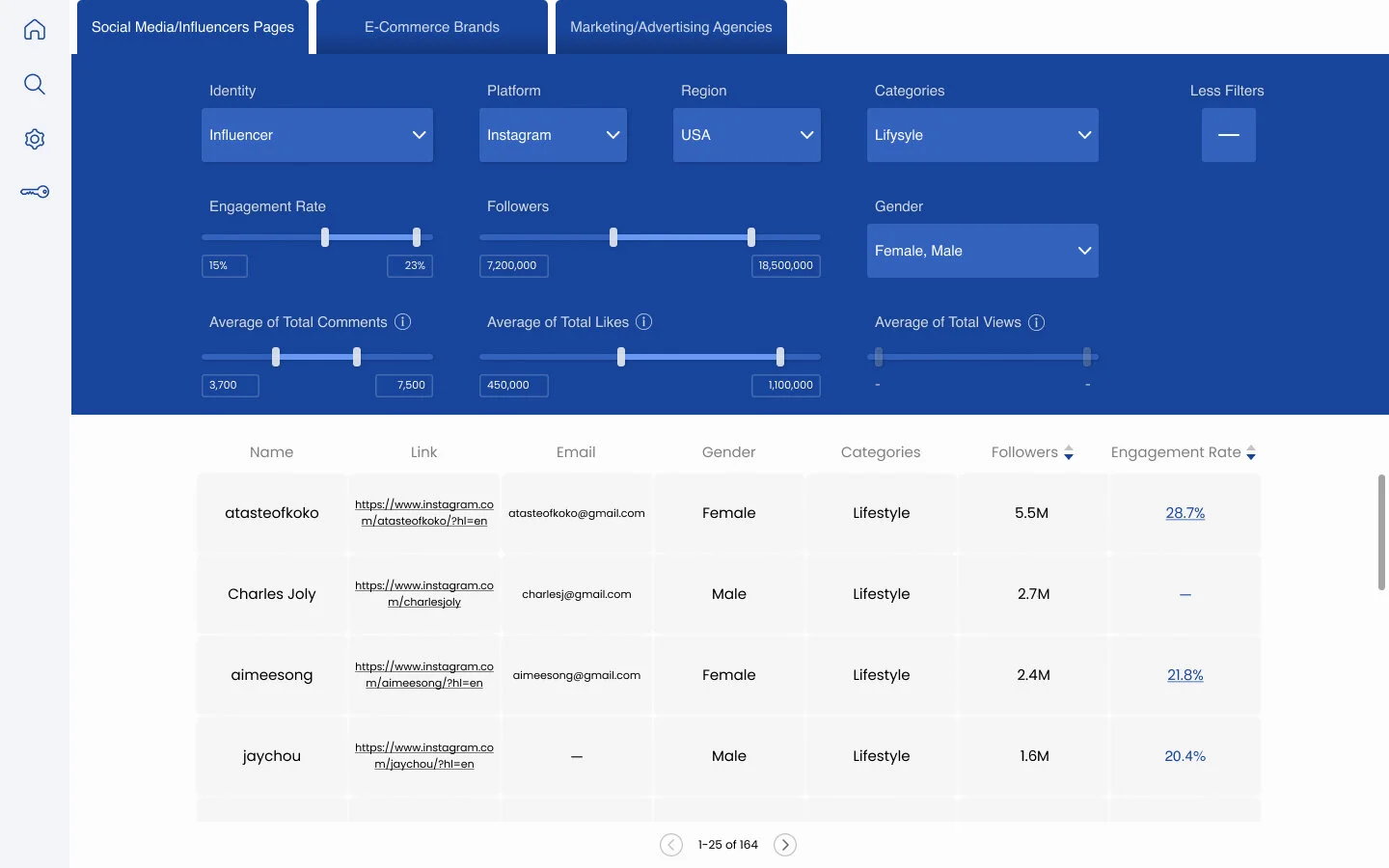The height and width of the screenshot is (868, 1389).
Task: Go to the next results page
Action: tap(785, 845)
